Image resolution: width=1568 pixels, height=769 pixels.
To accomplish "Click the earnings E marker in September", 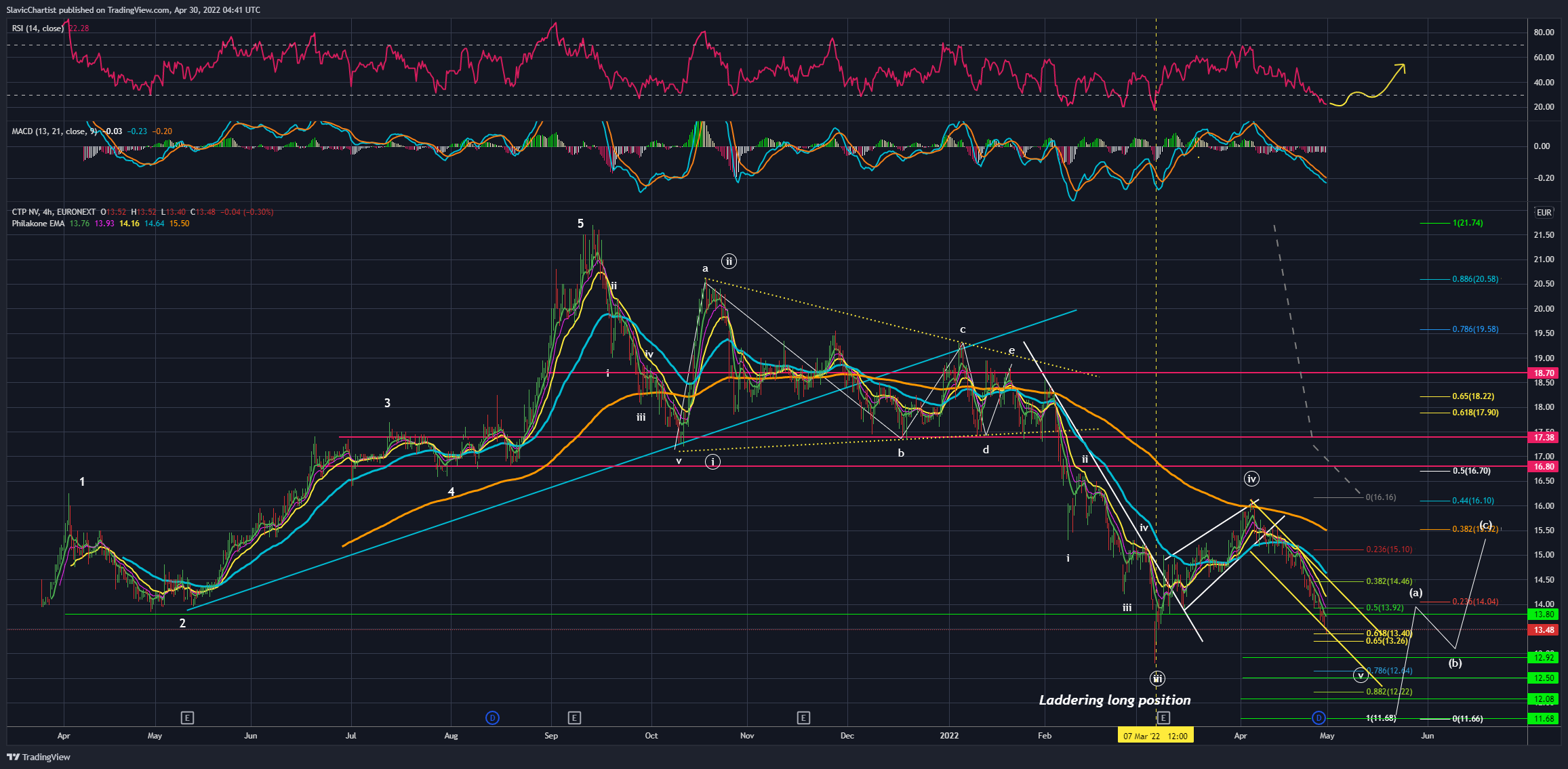I will point(574,718).
